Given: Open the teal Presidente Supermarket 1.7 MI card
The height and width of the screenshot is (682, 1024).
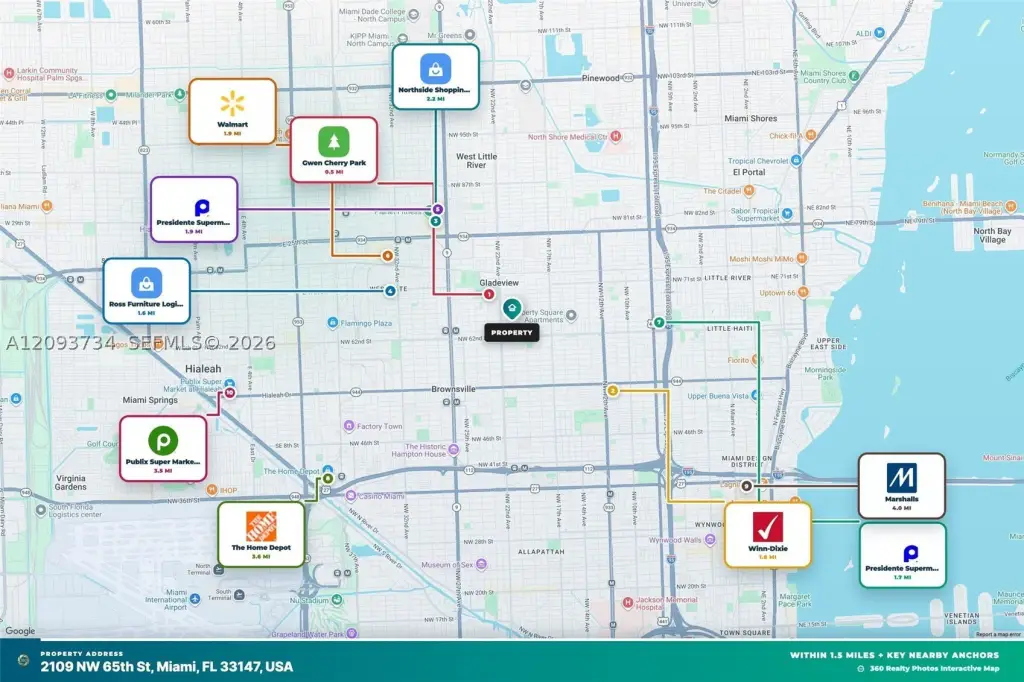Looking at the screenshot, I should pyautogui.click(x=903, y=555).
